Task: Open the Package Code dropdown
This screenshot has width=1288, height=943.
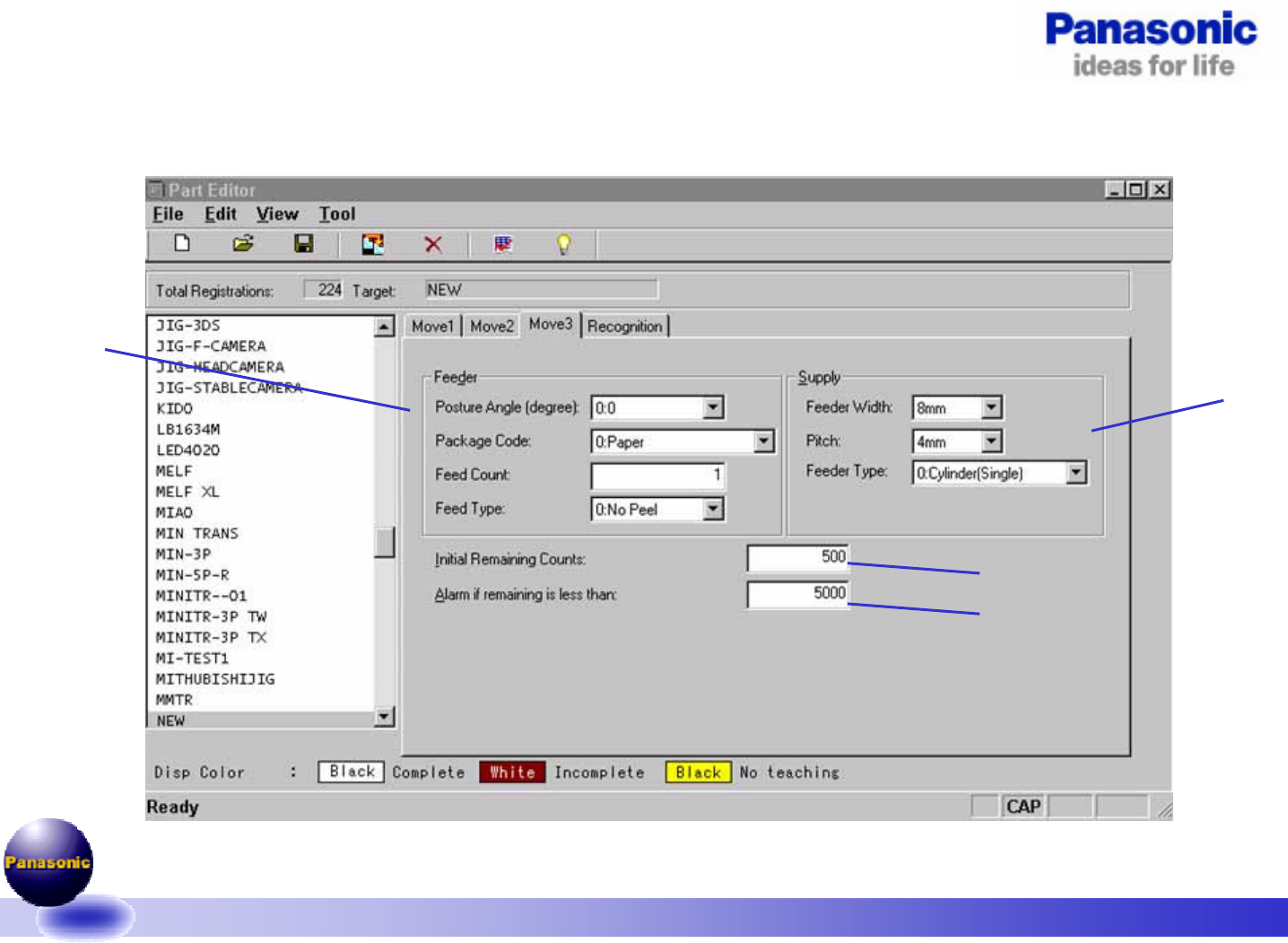Action: click(x=763, y=441)
